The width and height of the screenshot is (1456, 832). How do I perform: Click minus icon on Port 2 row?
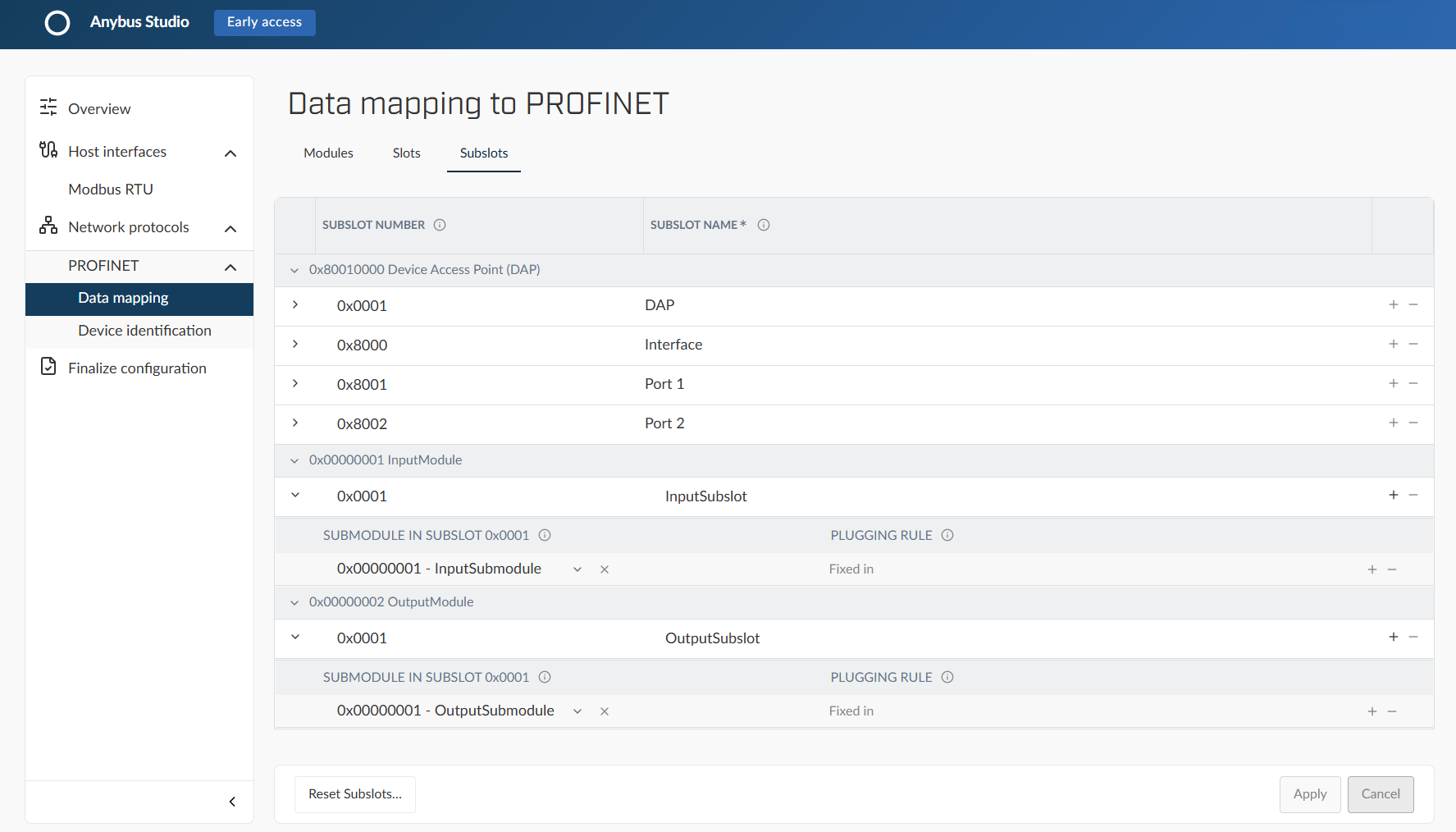pyautogui.click(x=1413, y=423)
